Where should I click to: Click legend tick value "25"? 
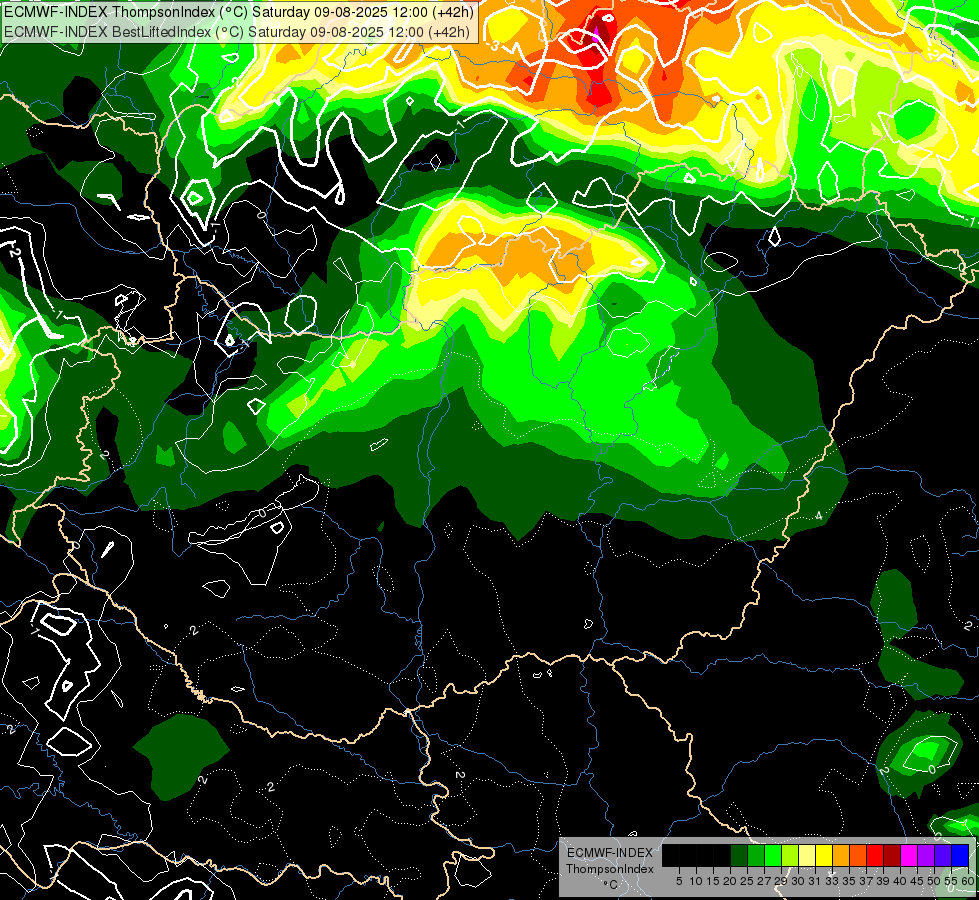(x=747, y=881)
